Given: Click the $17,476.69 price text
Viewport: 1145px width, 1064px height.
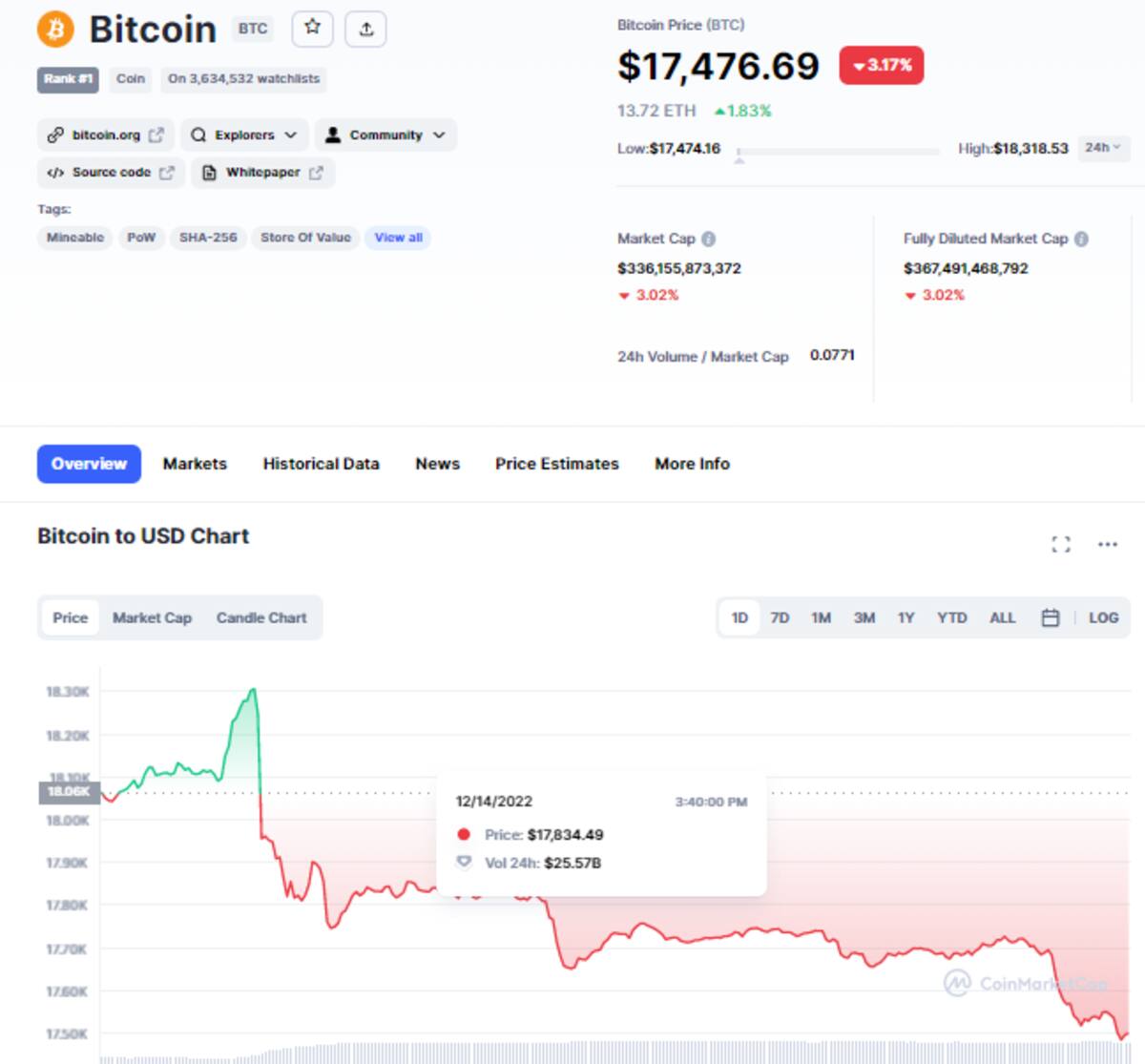Looking at the screenshot, I should coord(718,66).
